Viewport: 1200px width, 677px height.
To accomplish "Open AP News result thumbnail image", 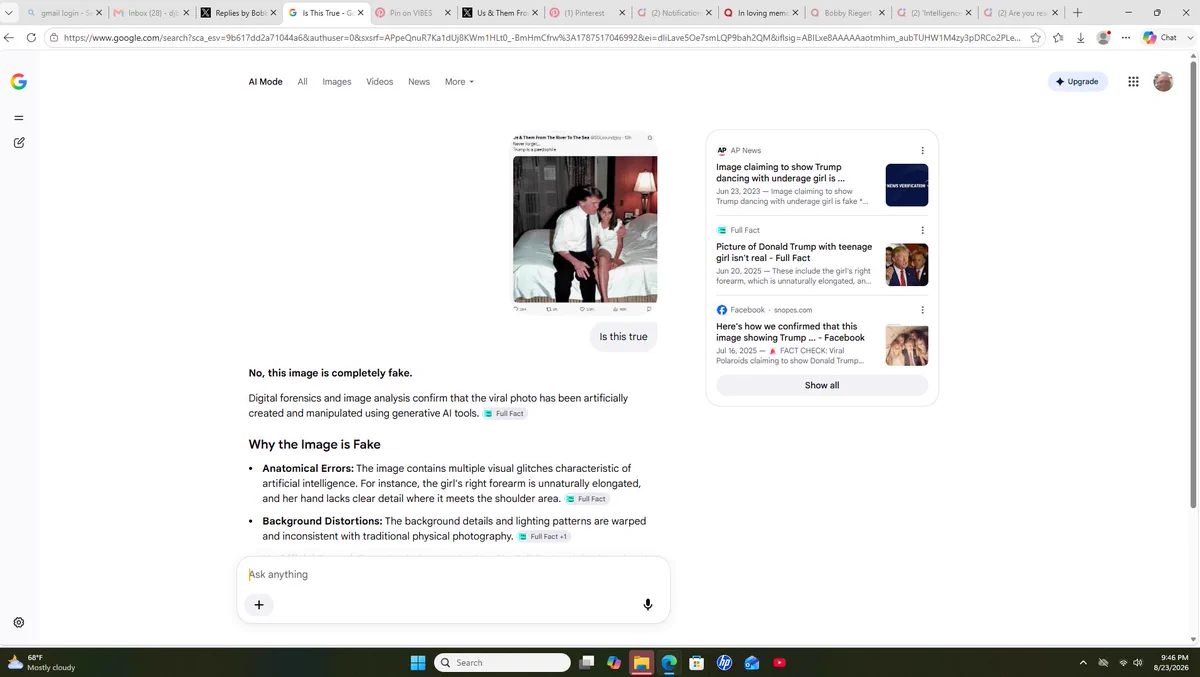I will point(907,185).
